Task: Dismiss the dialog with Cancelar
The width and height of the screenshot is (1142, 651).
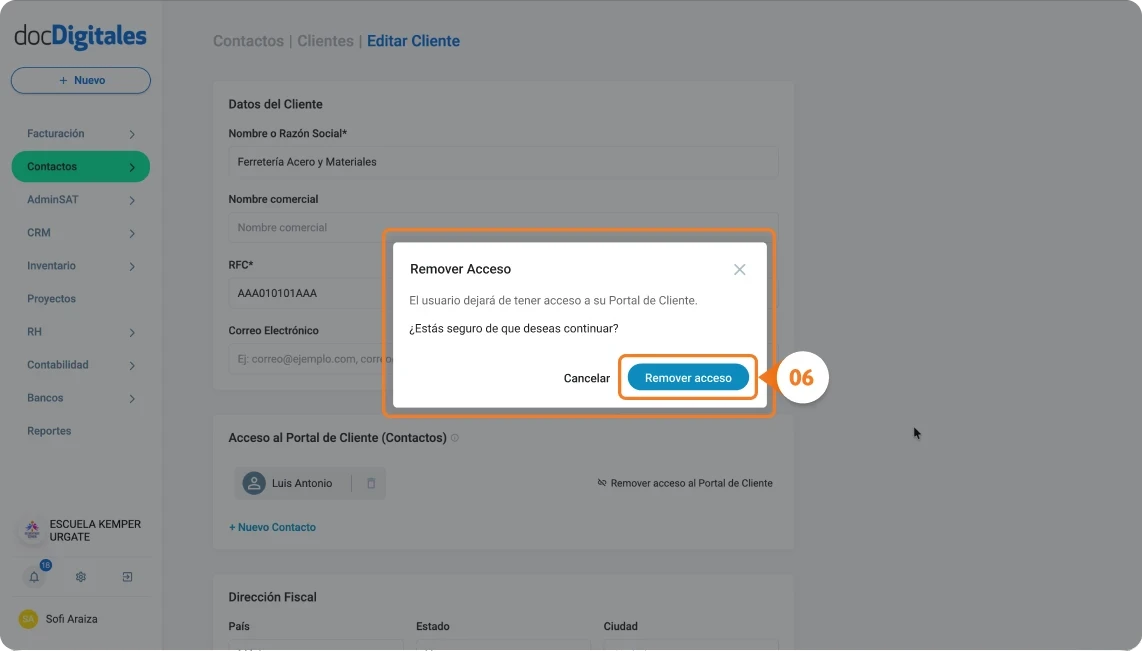Action: coord(587,378)
